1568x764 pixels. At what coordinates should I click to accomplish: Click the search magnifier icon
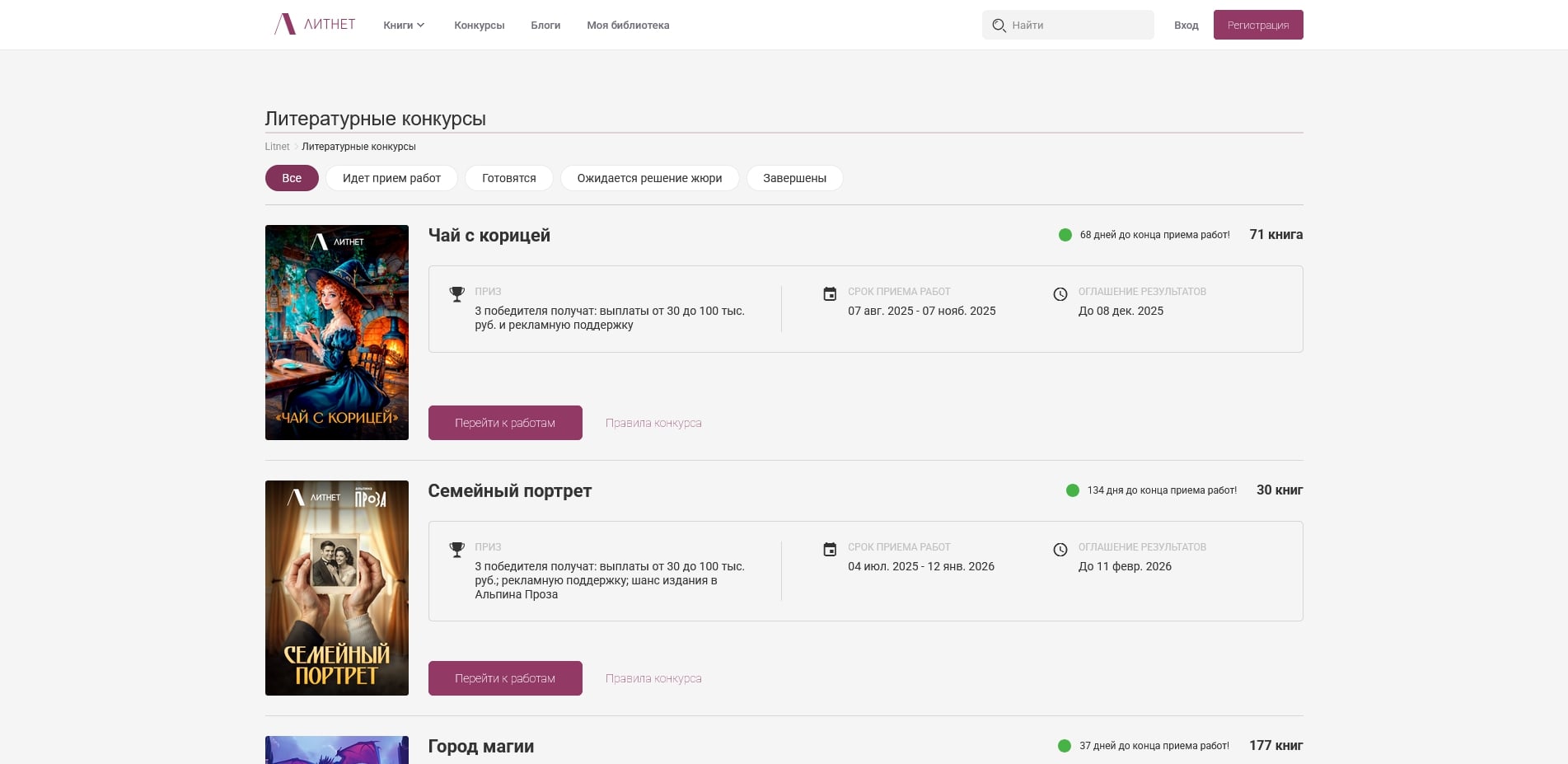(x=999, y=26)
